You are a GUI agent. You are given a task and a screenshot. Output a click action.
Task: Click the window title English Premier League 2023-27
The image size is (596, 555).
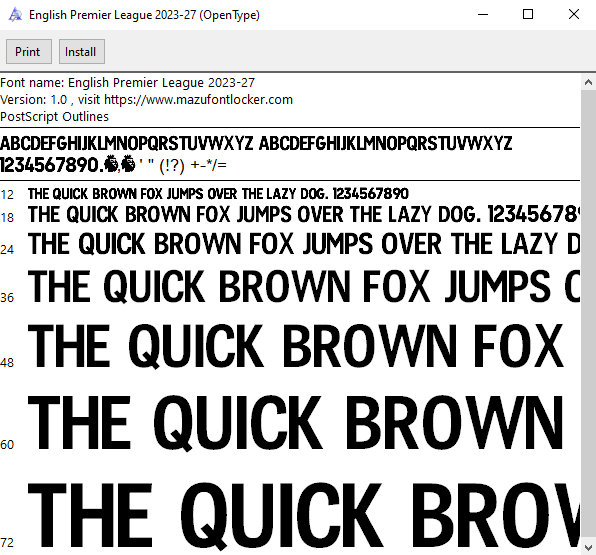coord(144,15)
